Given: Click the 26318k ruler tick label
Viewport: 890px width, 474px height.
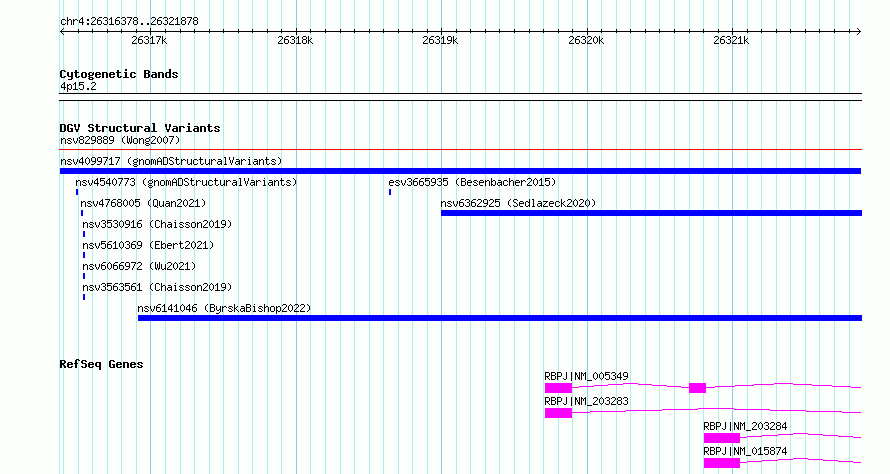Looking at the screenshot, I should pos(295,40).
